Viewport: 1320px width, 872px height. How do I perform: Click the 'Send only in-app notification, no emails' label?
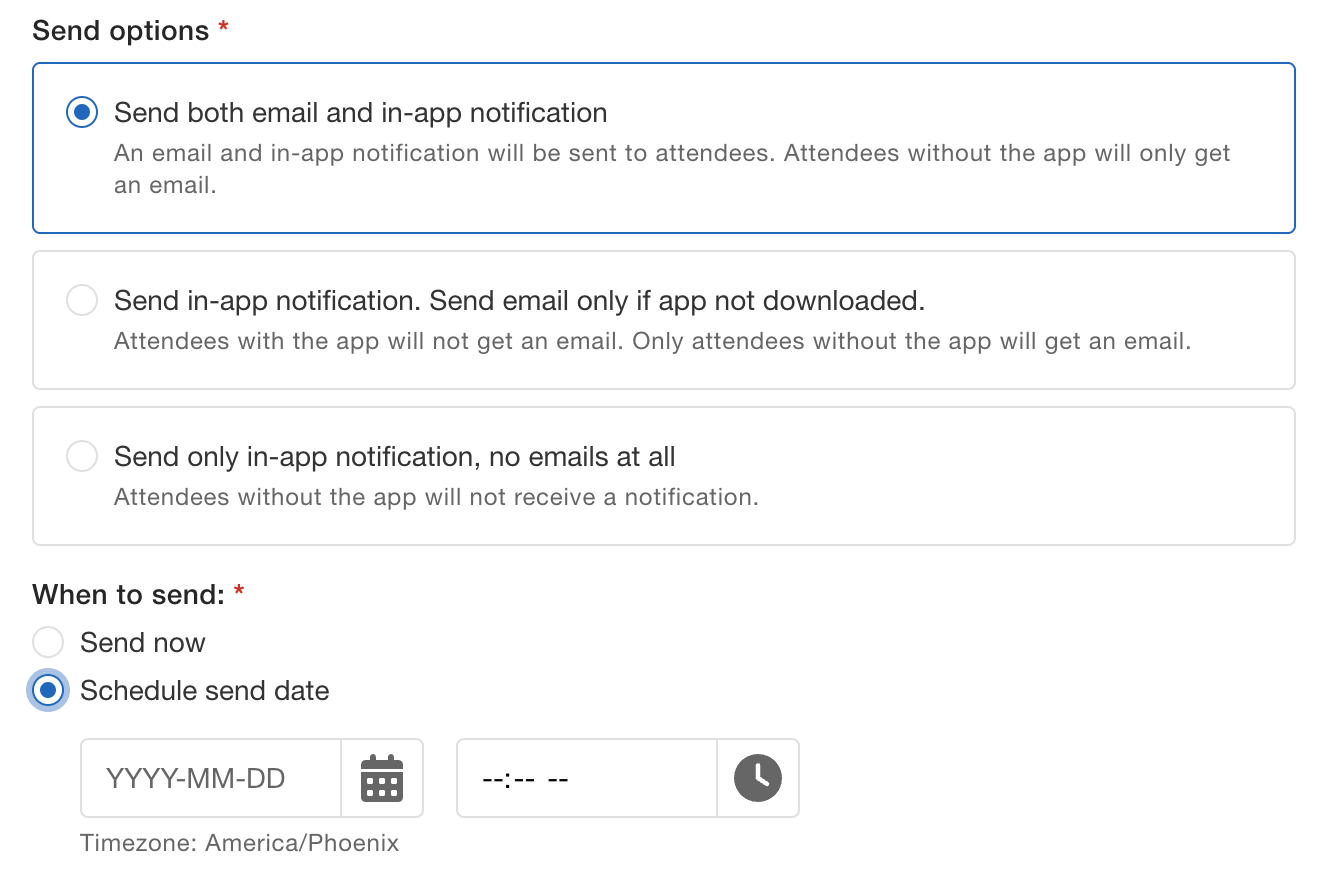click(394, 457)
